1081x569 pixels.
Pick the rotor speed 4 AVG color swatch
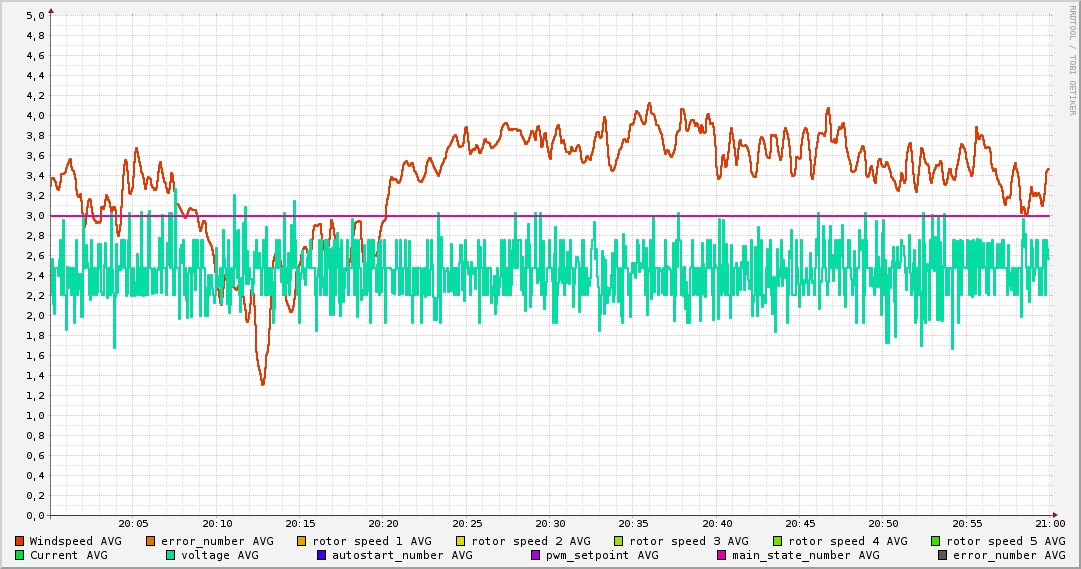pyautogui.click(x=777, y=541)
